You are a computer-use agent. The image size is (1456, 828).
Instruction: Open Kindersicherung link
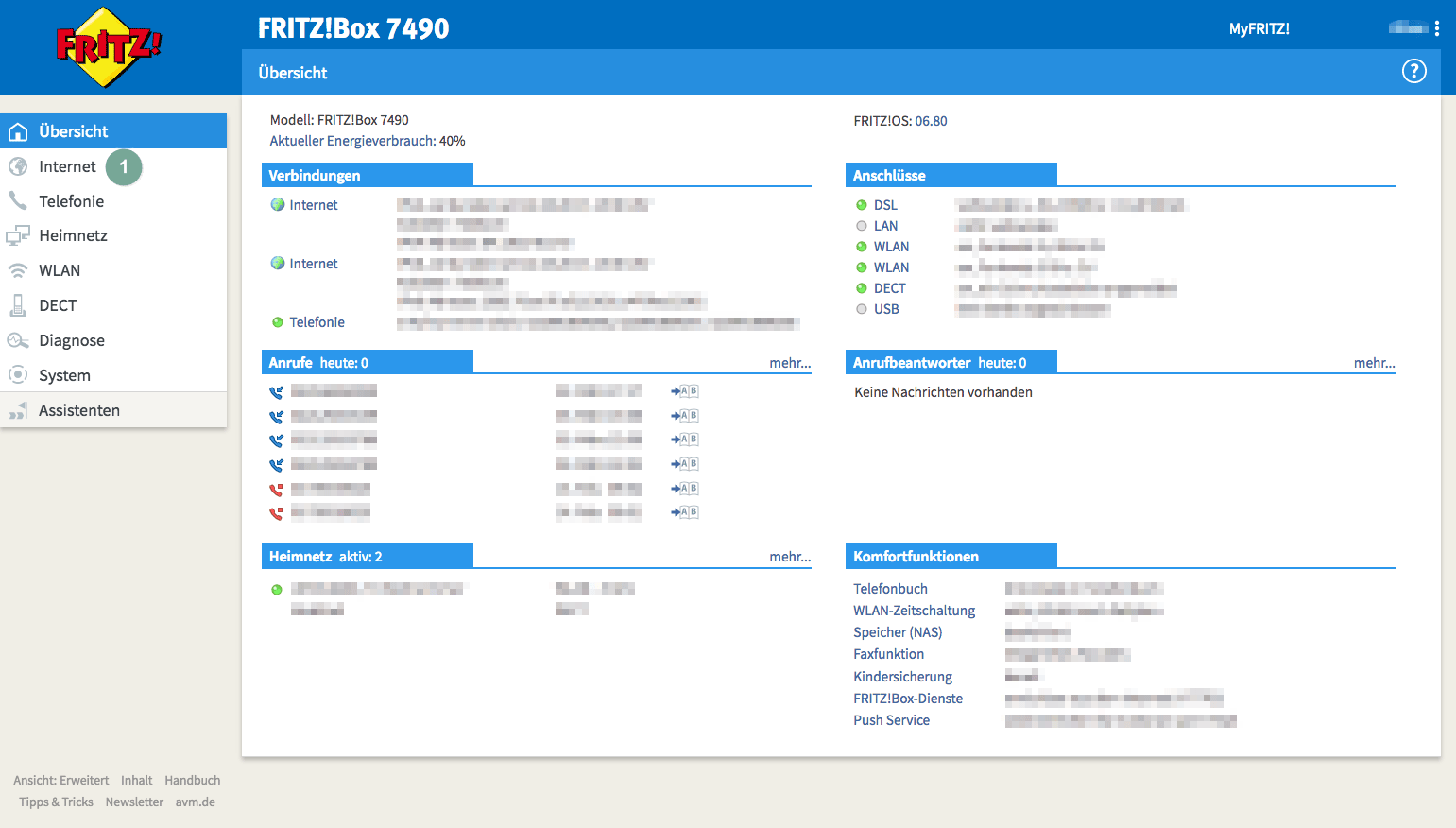coord(902,677)
